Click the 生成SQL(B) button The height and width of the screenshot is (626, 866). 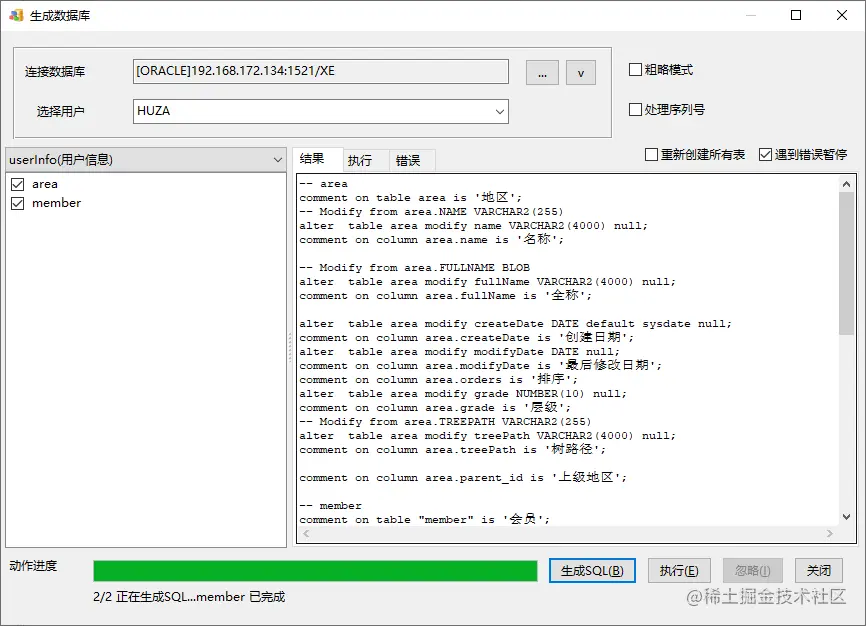592,570
